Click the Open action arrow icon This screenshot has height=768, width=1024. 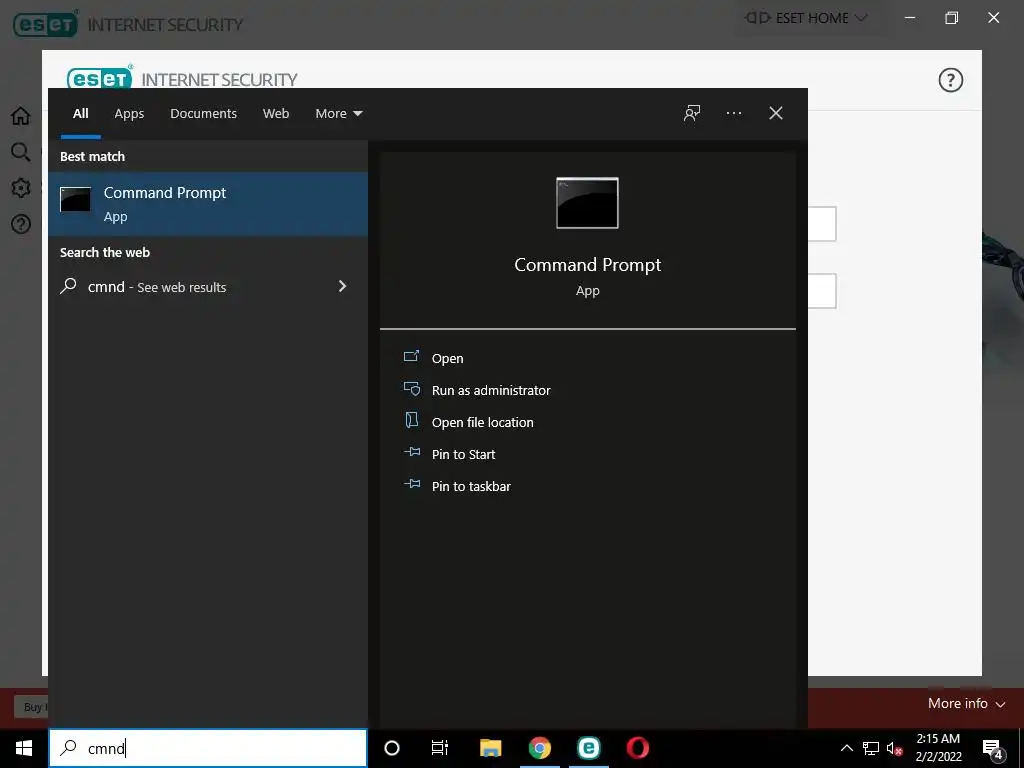click(x=411, y=357)
